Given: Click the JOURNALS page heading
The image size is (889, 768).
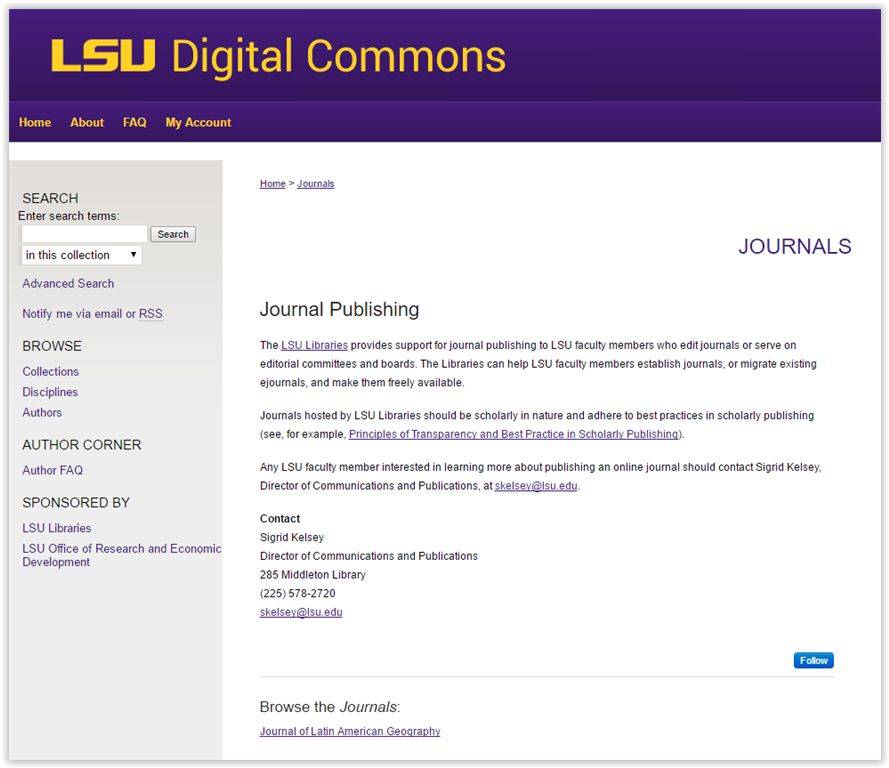Looking at the screenshot, I should [x=795, y=247].
